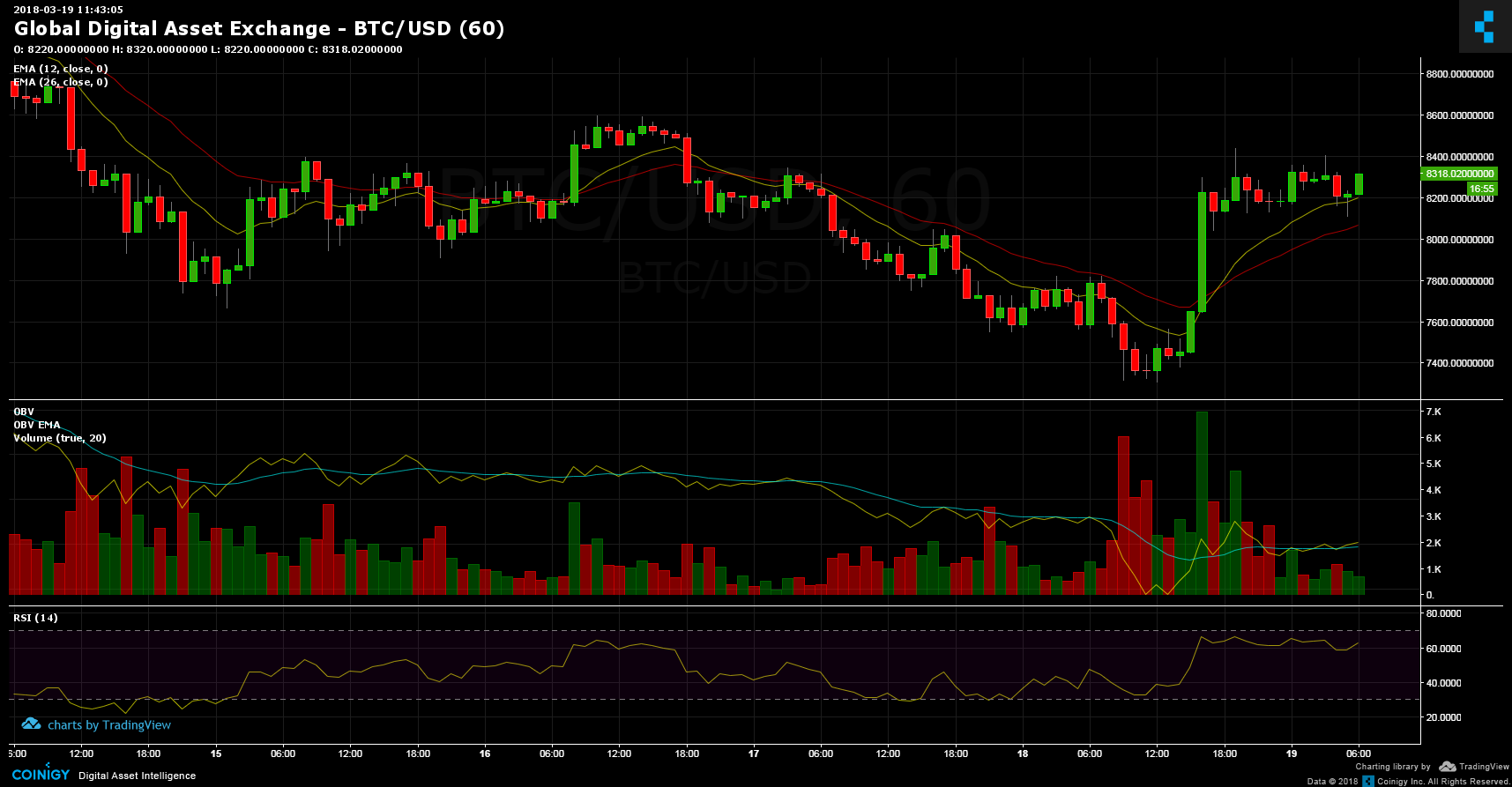The width and height of the screenshot is (1512, 787).
Task: Click the 'Volume (true, 20)' indicator label
Action: click(x=60, y=438)
